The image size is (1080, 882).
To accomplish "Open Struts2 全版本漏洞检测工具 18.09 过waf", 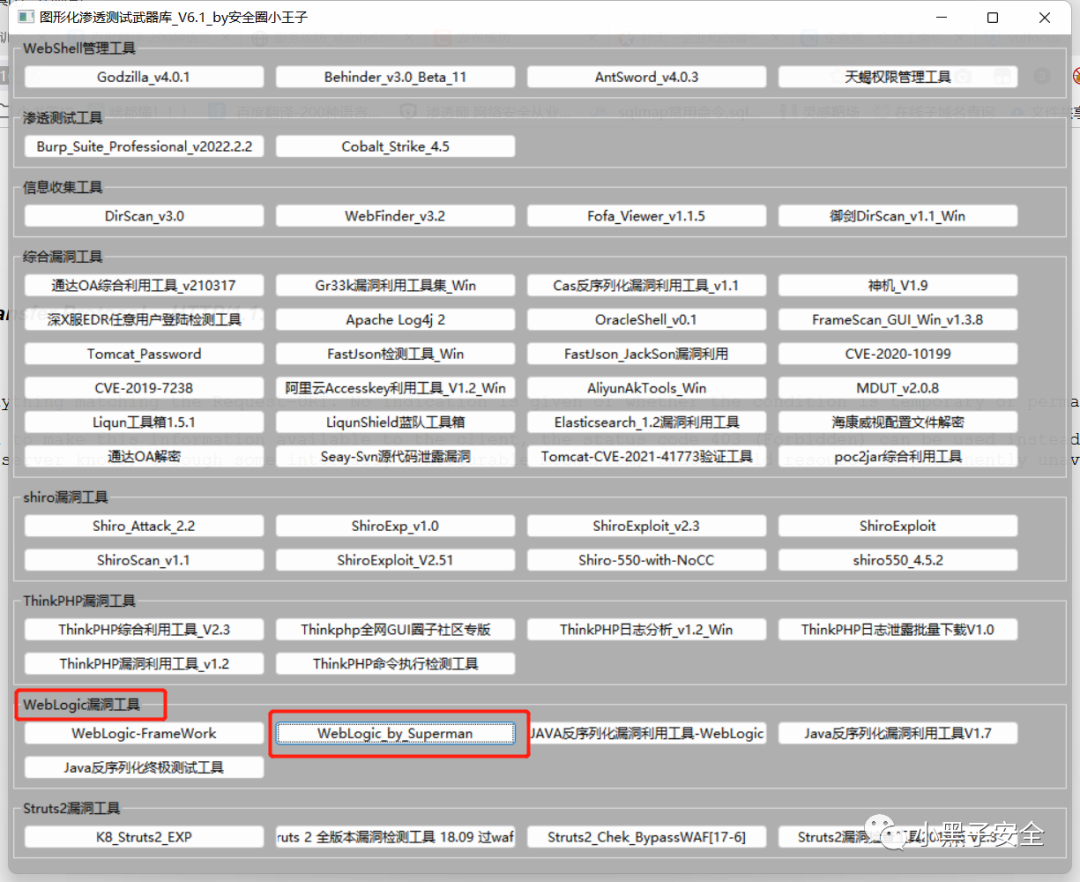I will [395, 837].
